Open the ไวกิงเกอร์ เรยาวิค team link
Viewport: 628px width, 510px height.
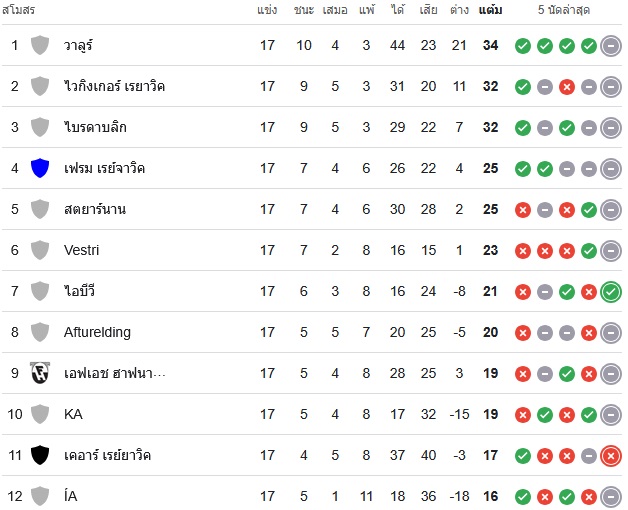pos(115,86)
